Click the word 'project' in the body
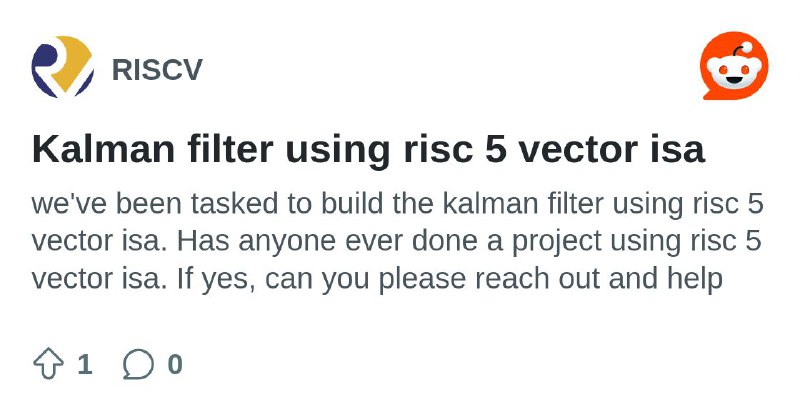Viewport: 800px width, 417px height. tap(557, 243)
